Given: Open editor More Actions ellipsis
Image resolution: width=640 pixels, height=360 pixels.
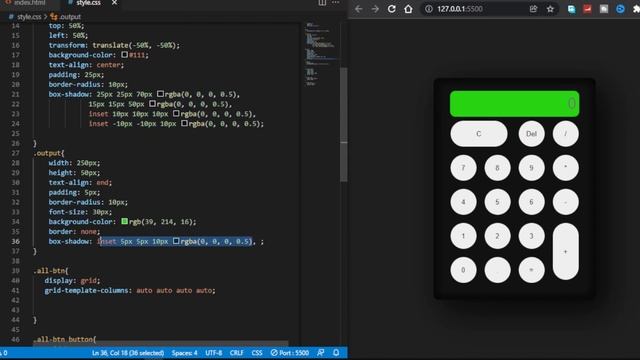Looking at the screenshot, I should (336, 3).
